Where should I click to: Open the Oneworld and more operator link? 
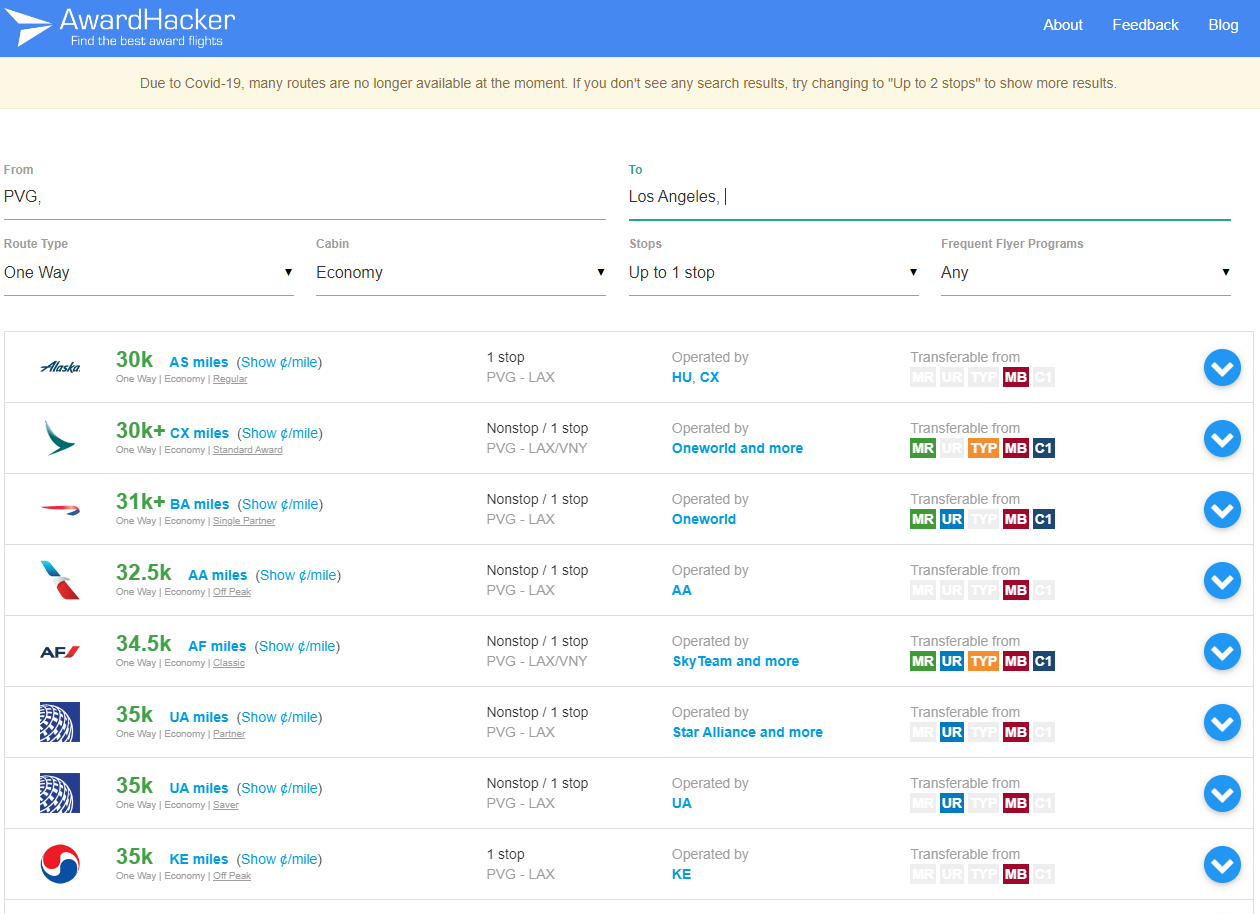(x=737, y=448)
